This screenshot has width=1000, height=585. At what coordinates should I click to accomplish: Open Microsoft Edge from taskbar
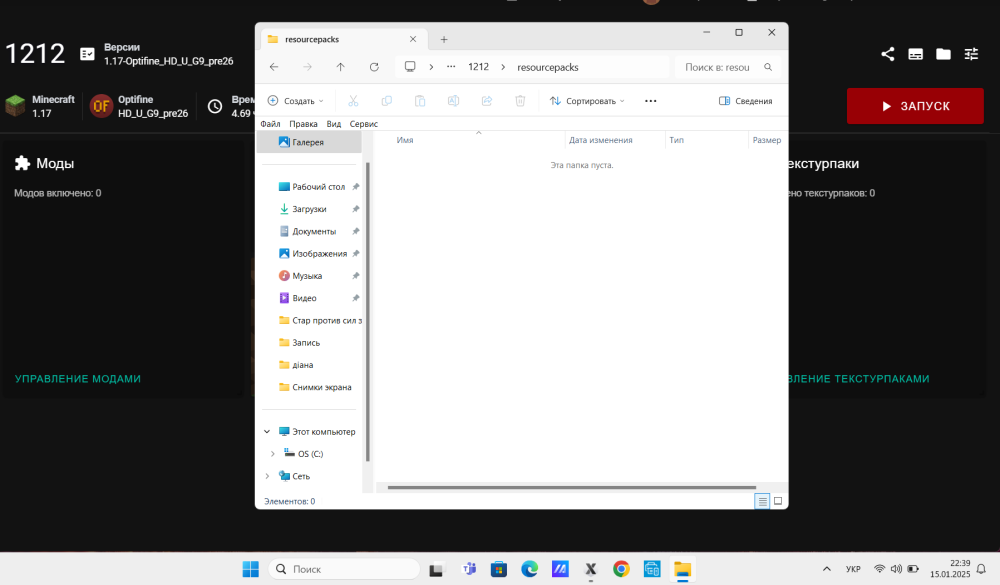(529, 569)
